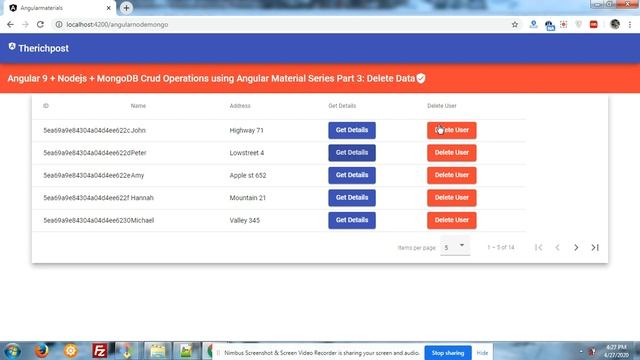Delete User Hannah
Viewport: 640px width, 360px height.
(x=451, y=198)
